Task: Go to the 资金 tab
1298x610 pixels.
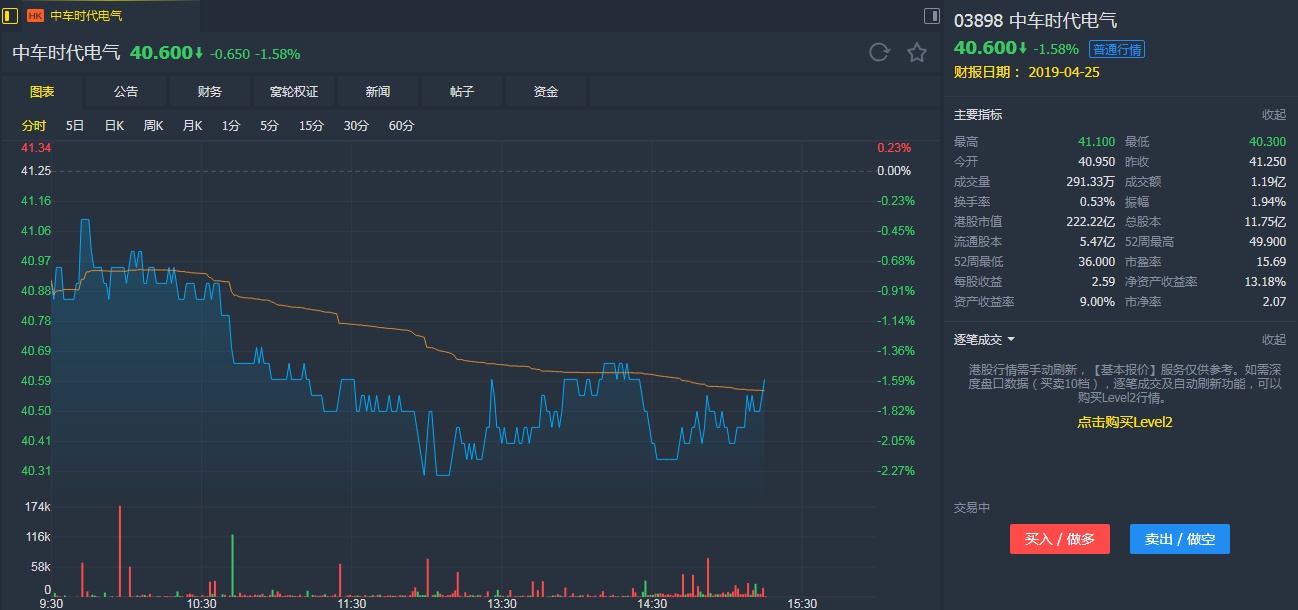Action: pyautogui.click(x=546, y=91)
